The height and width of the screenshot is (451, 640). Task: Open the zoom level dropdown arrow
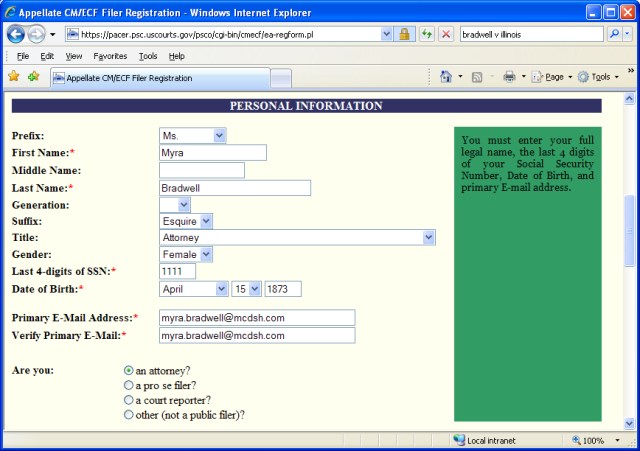617,440
